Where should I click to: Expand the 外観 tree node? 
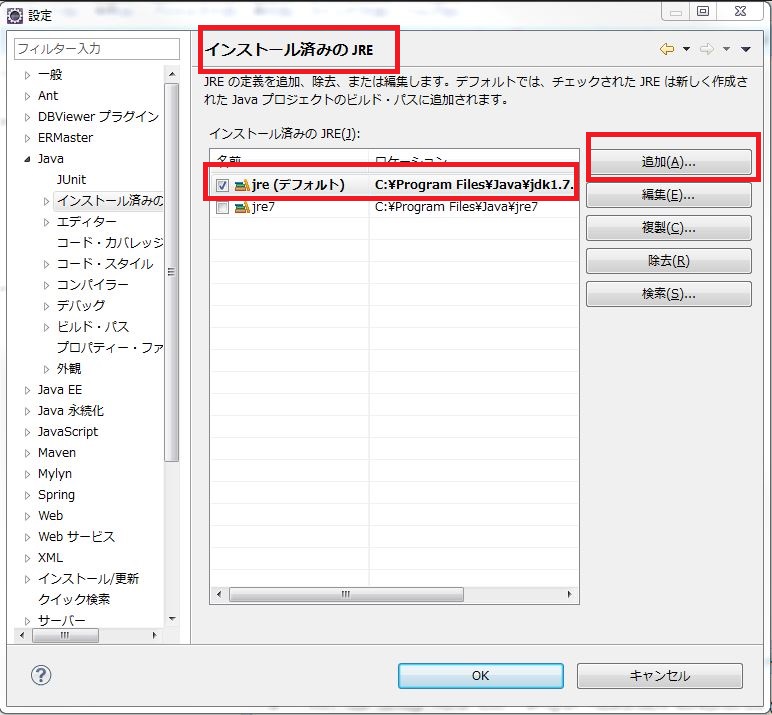click(x=46, y=369)
